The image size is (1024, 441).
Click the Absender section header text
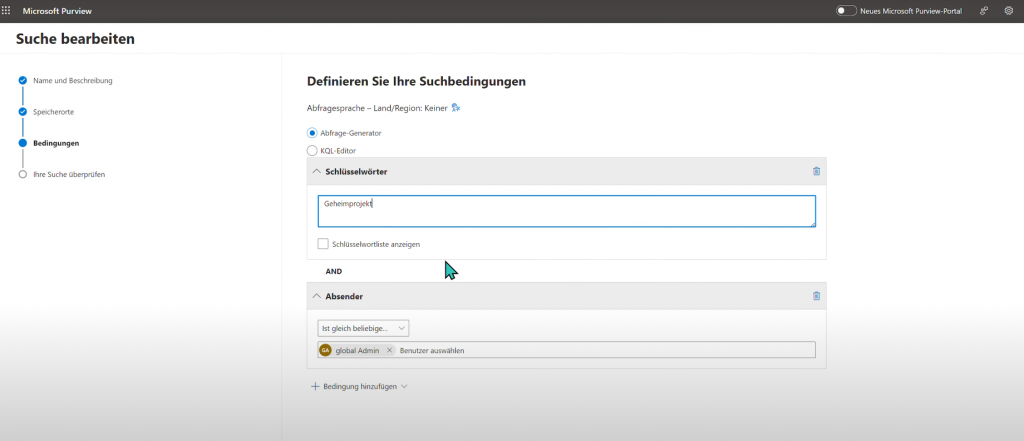tap(344, 296)
